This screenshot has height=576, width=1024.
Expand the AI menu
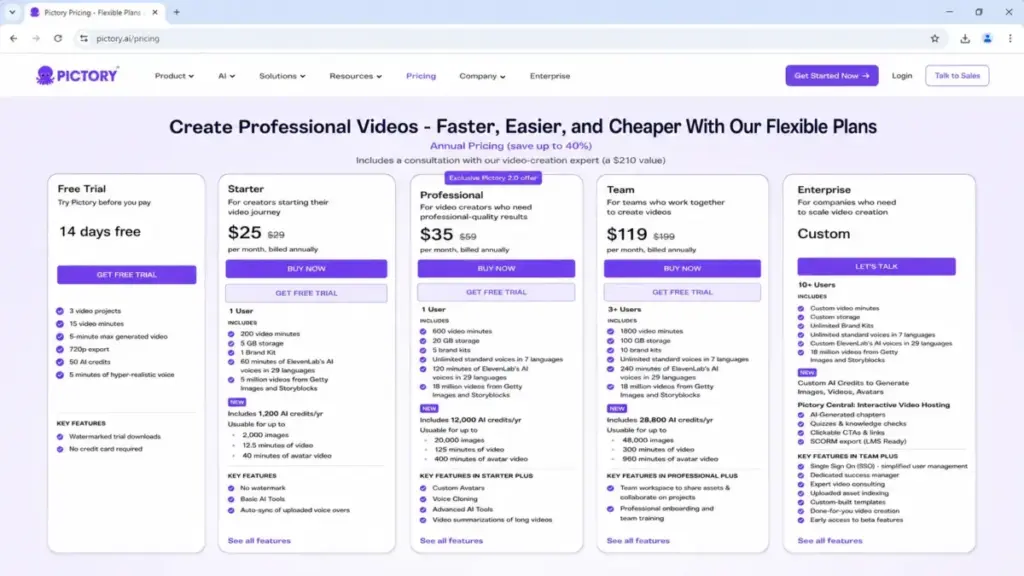pyautogui.click(x=227, y=76)
